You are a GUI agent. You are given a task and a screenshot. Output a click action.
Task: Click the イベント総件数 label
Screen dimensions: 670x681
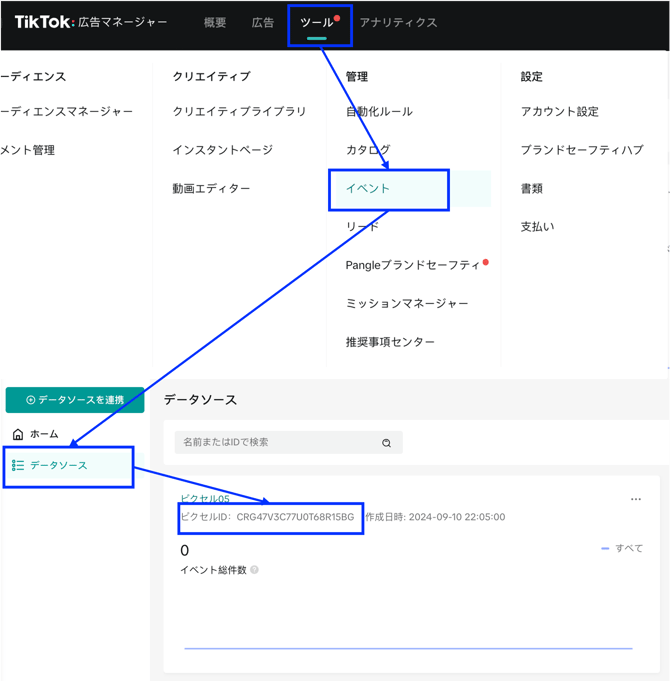(x=213, y=570)
